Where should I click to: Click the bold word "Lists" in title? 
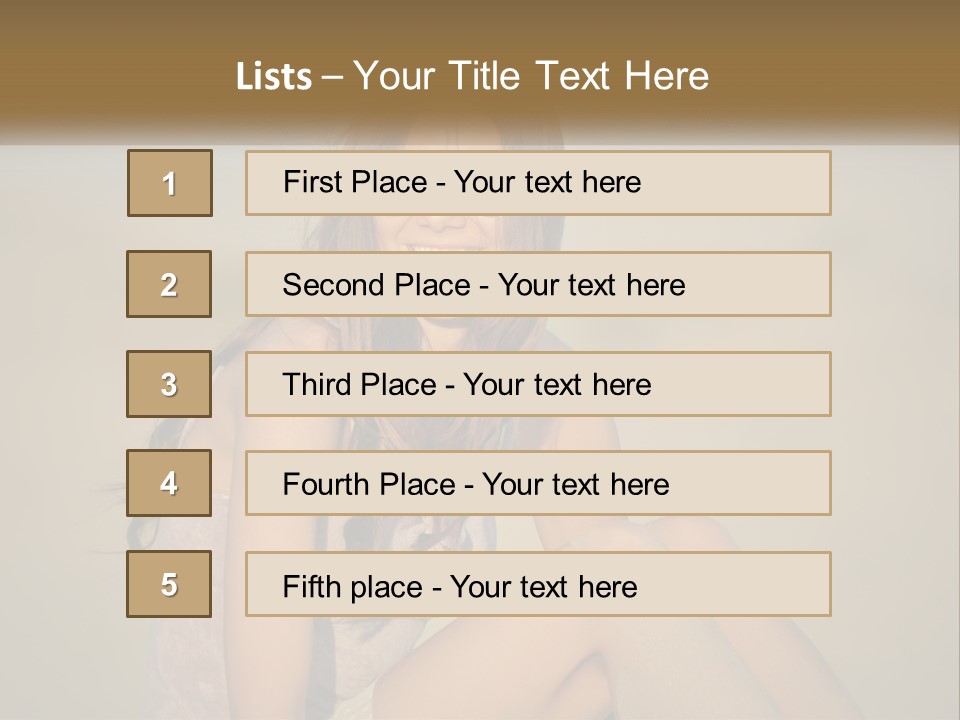click(273, 76)
